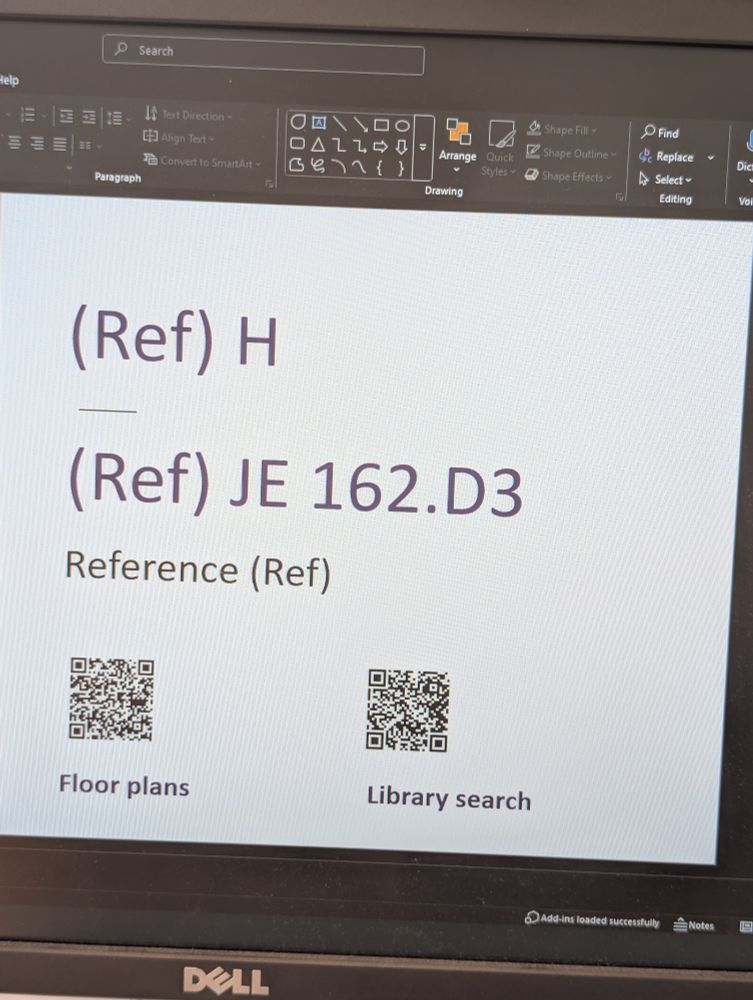Select the Rounded Rectangle shape
This screenshot has width=753, height=1000.
point(297,143)
